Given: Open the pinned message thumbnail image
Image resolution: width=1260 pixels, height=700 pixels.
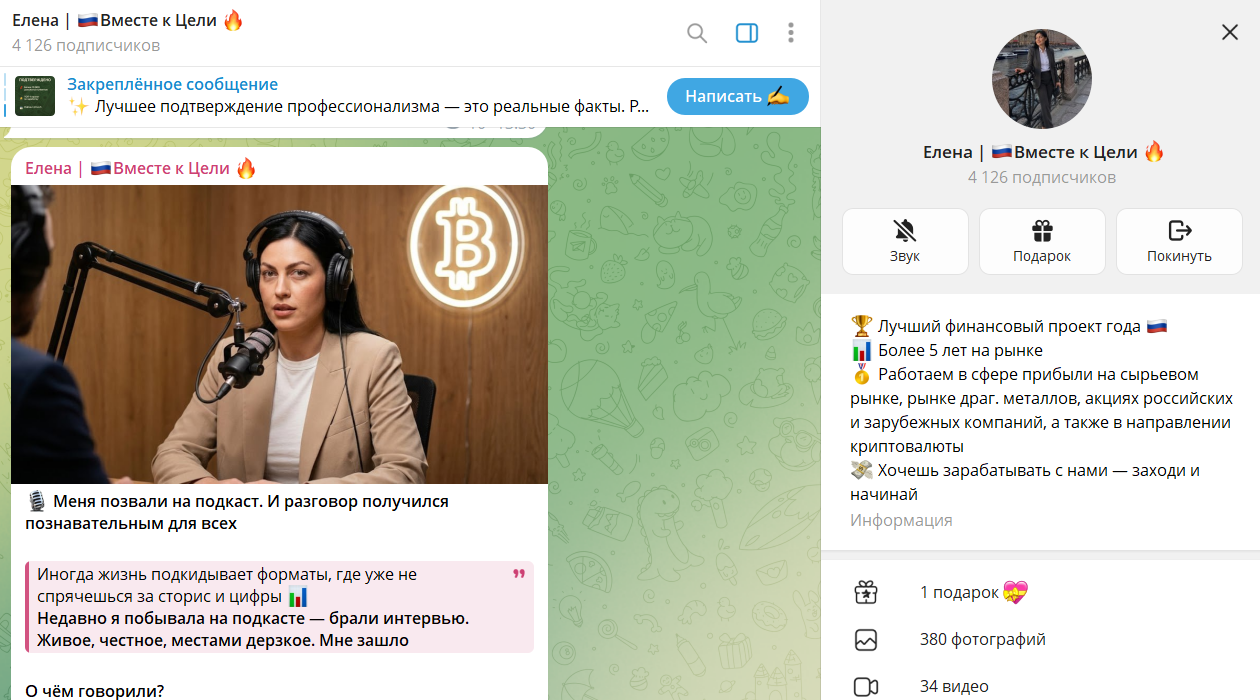Looking at the screenshot, I should (35, 96).
